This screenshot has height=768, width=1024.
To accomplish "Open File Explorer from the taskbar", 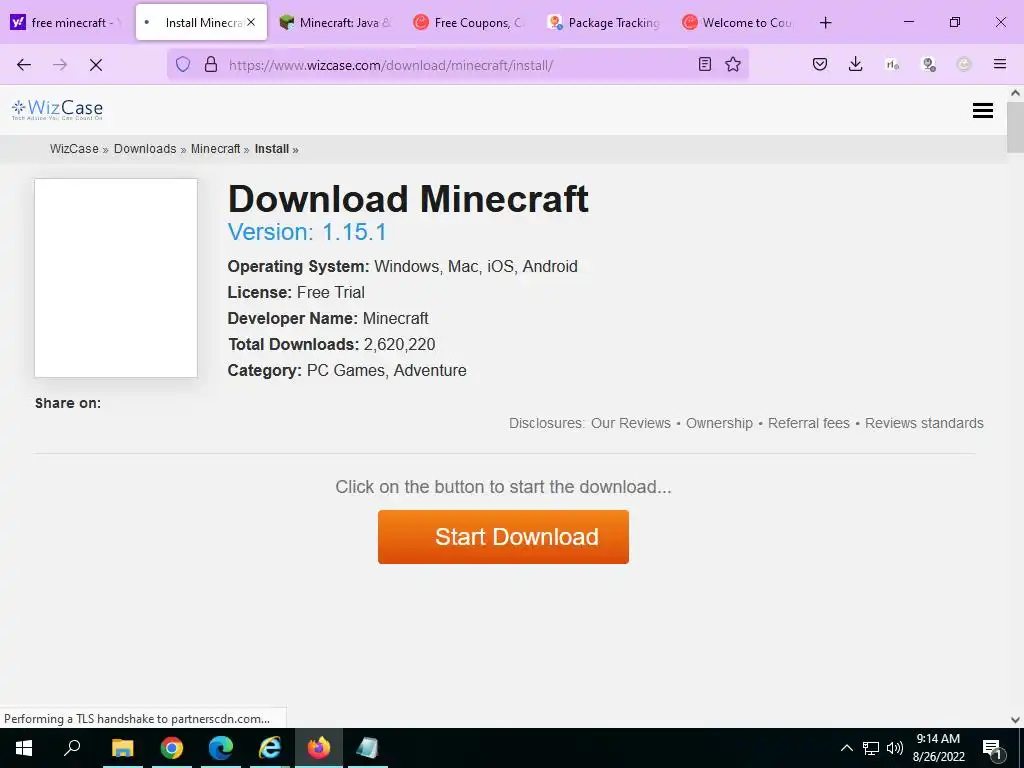I will tap(122, 748).
